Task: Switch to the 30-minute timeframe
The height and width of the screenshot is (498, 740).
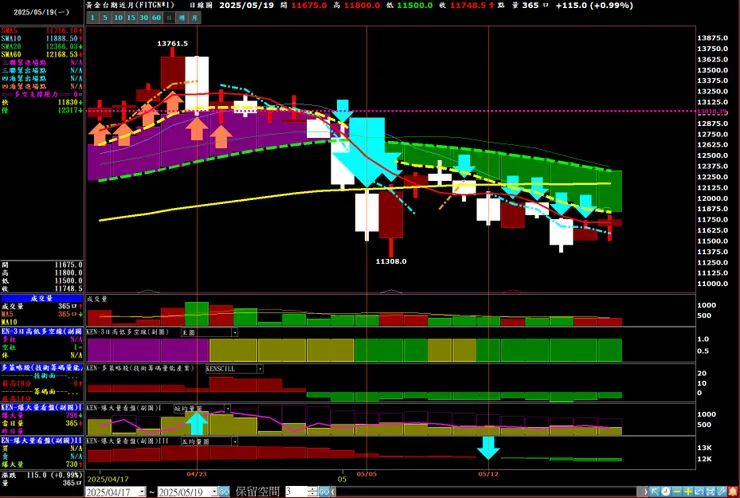Action: (144, 18)
